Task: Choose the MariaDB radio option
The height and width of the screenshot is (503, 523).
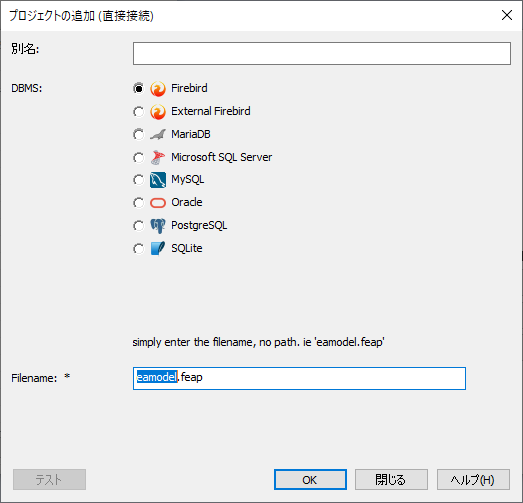Action: point(139,134)
